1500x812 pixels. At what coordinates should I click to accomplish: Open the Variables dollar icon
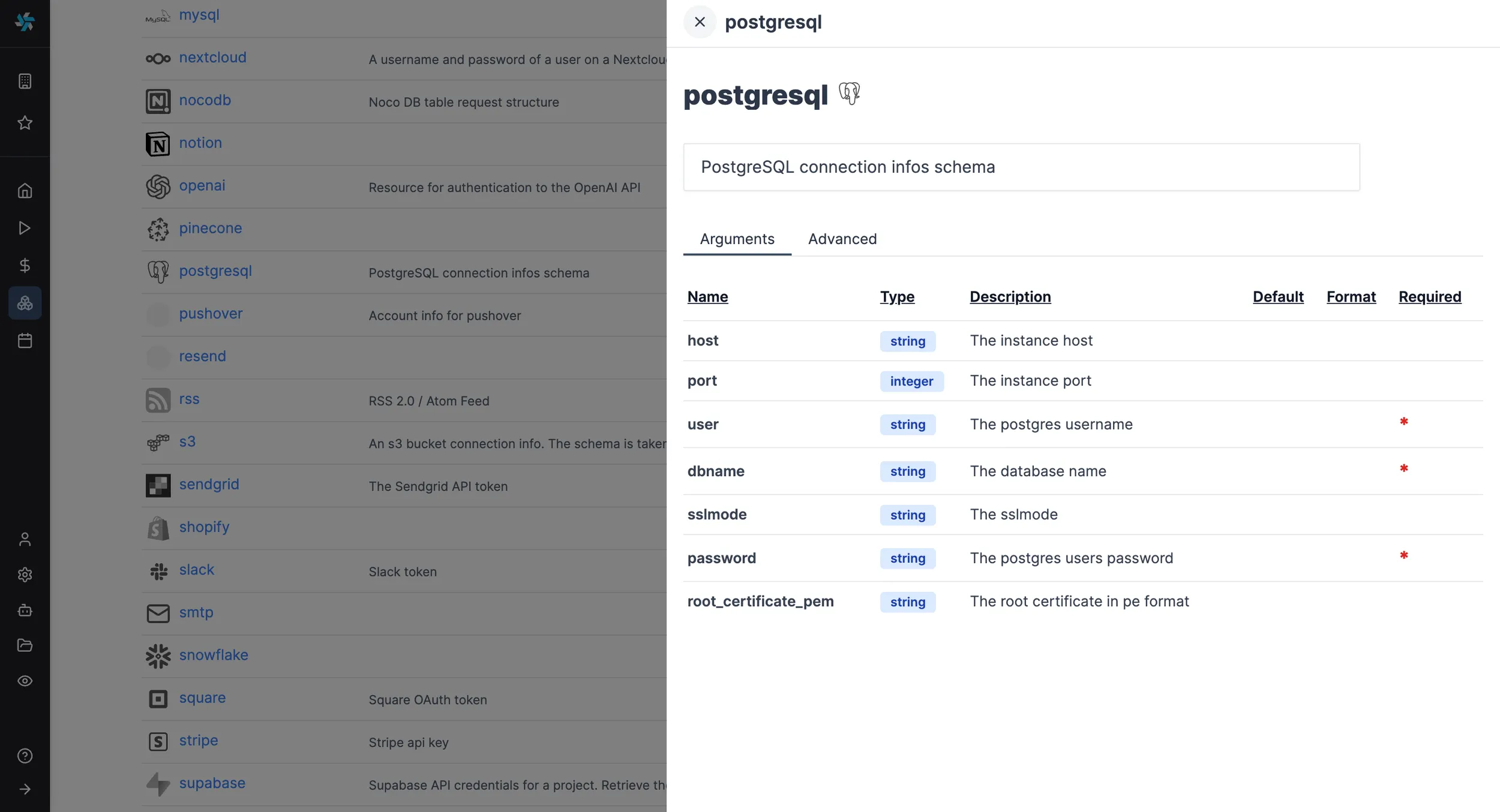25,266
